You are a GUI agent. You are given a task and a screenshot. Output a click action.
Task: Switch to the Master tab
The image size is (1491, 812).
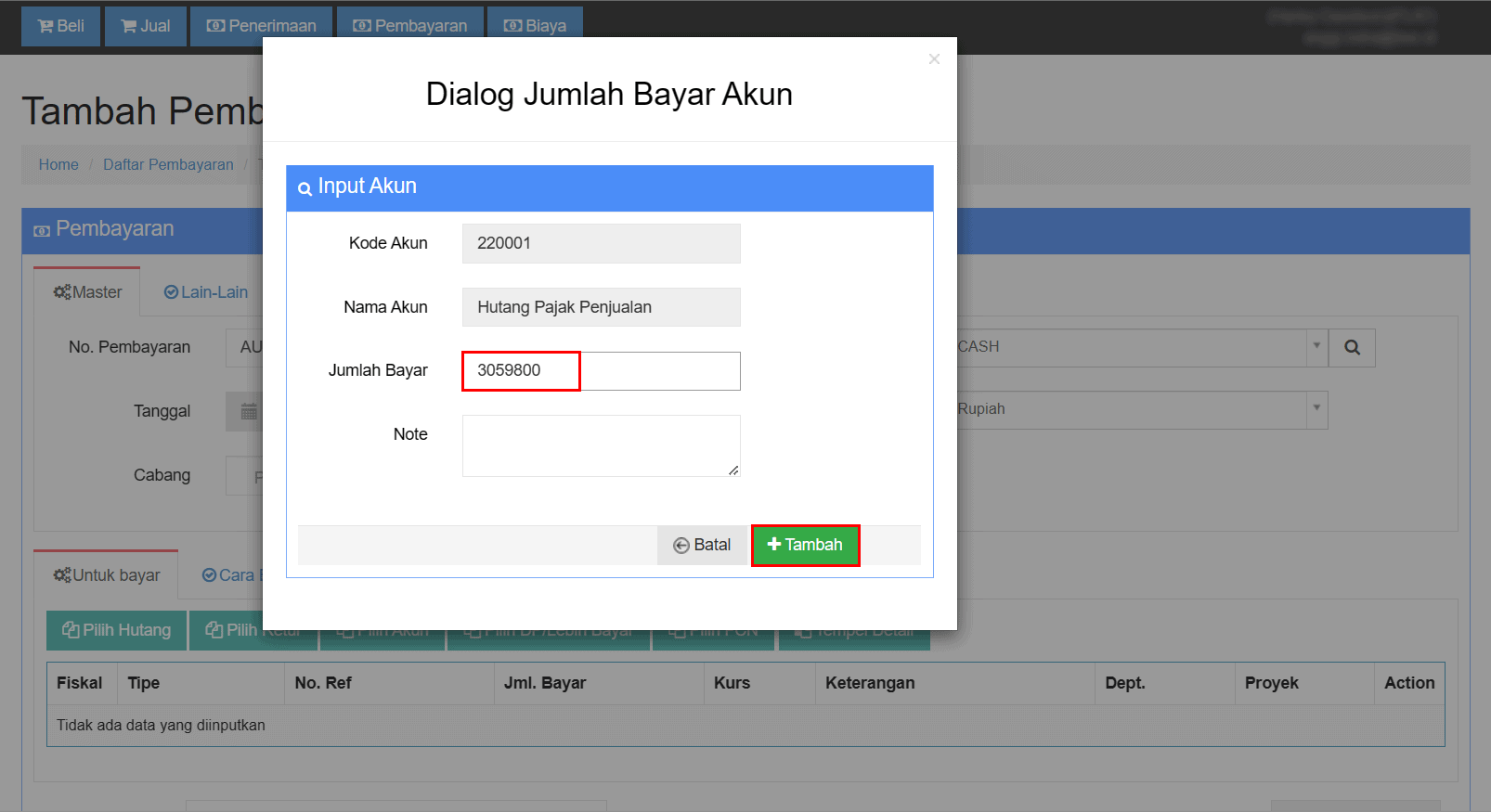87,292
